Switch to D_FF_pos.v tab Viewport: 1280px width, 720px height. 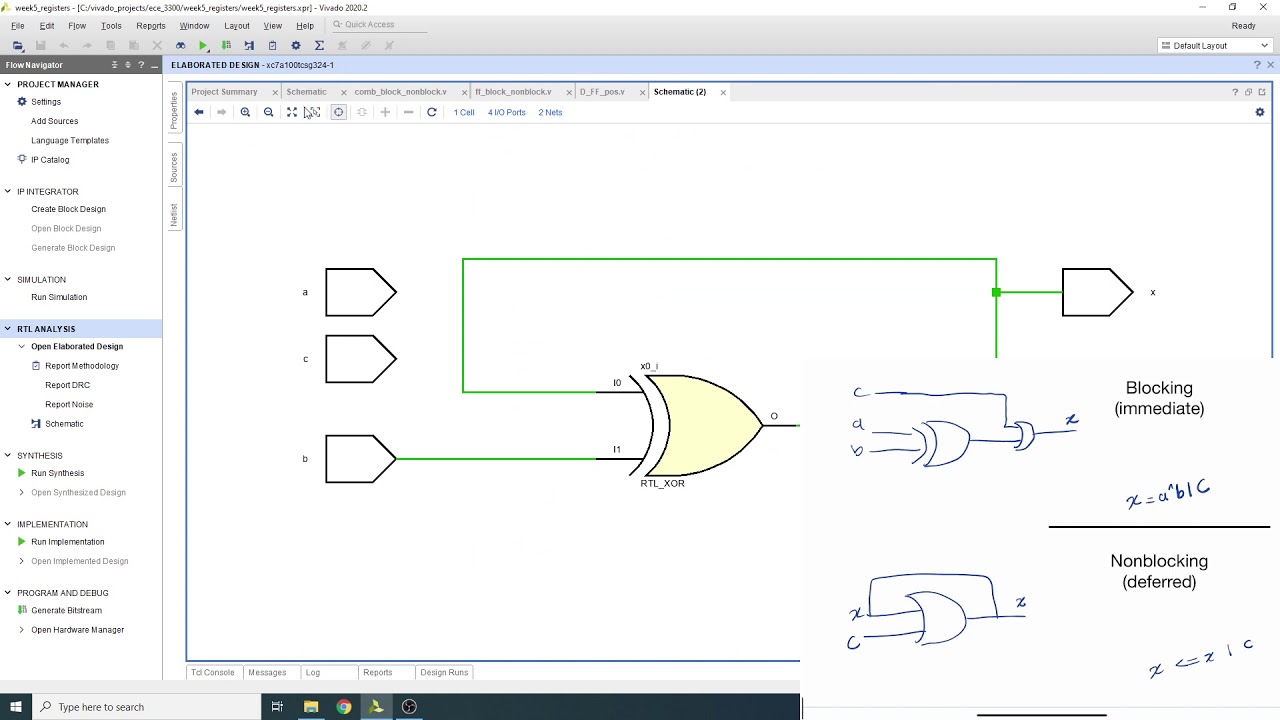pos(602,92)
